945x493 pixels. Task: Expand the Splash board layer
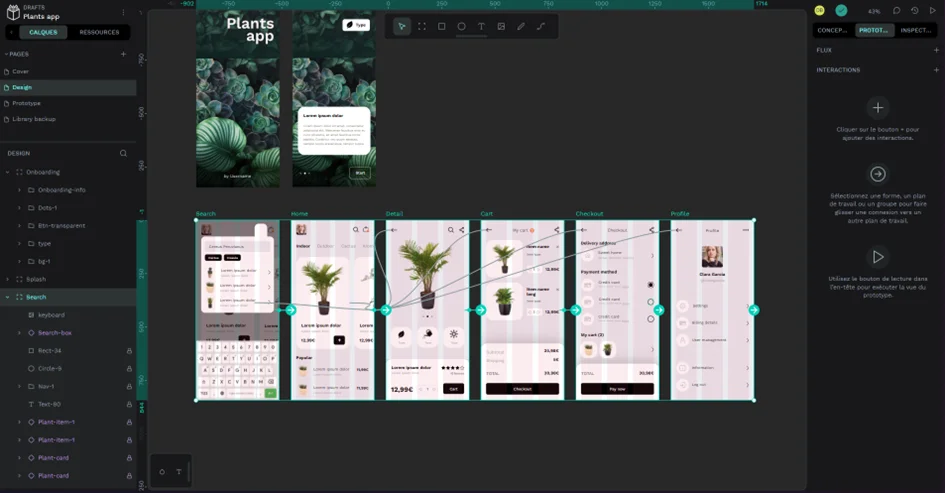tap(7, 279)
